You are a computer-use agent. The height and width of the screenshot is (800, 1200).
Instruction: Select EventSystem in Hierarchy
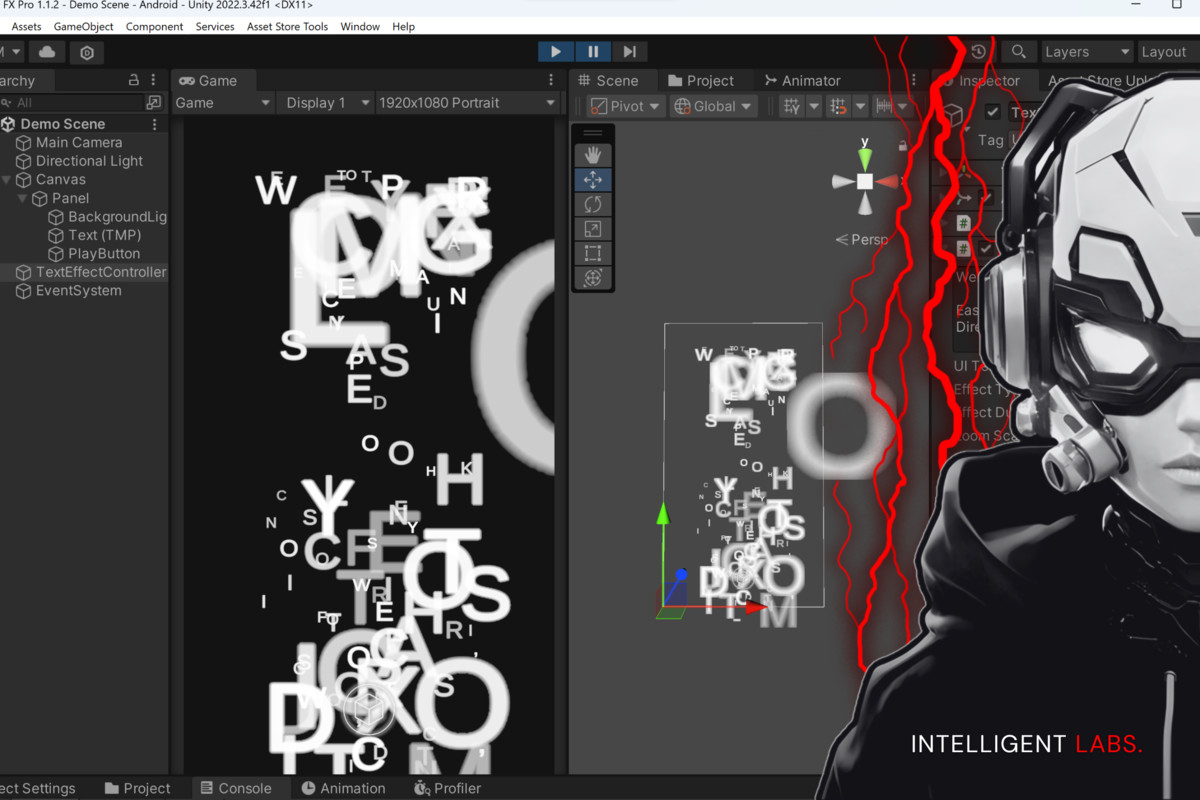click(78, 291)
